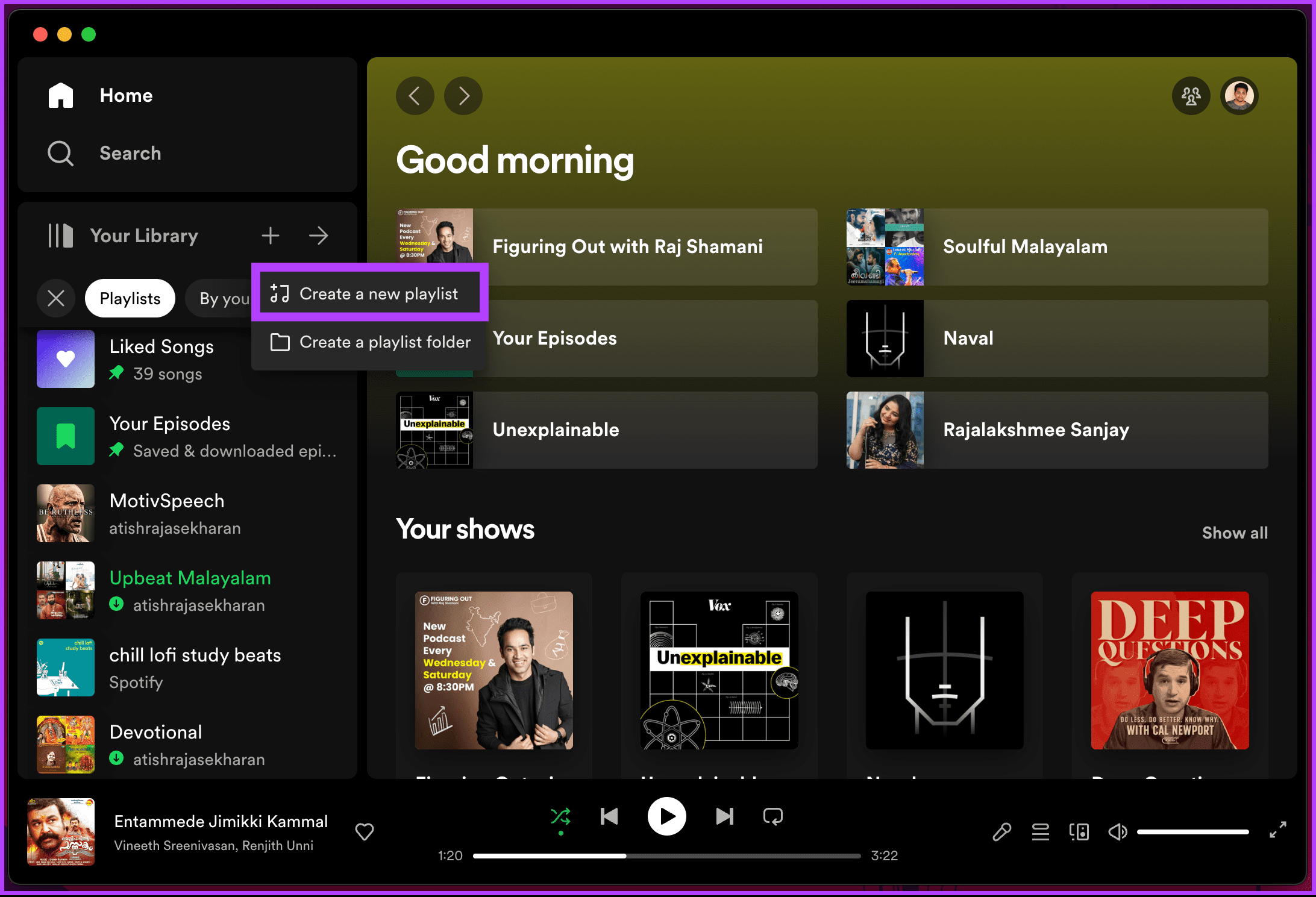Click the Your shows section title
The width and height of the screenshot is (1316, 897).
pyautogui.click(x=465, y=530)
